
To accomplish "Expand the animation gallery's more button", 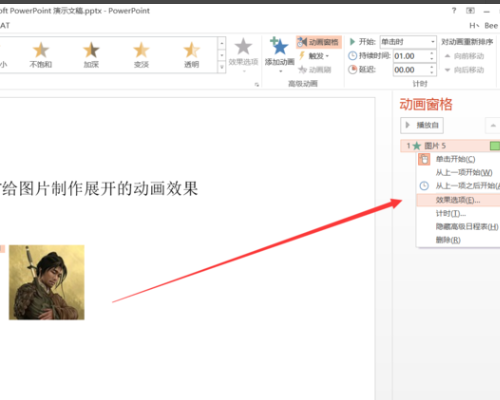I will click(222, 67).
